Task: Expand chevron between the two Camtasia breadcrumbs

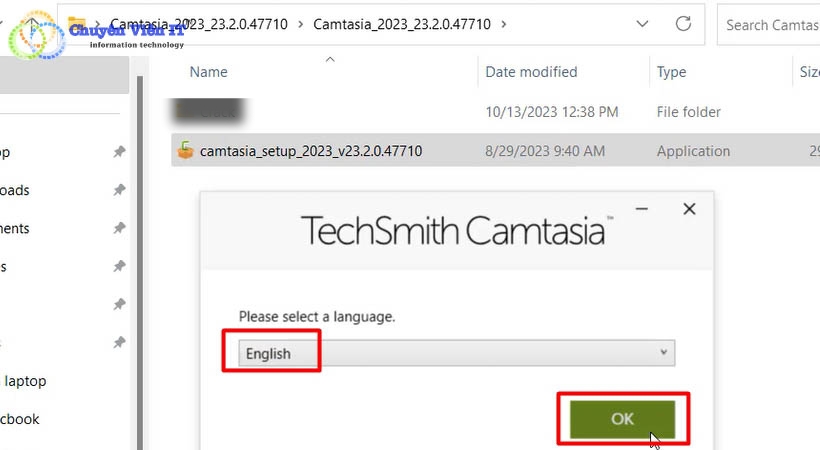Action: pos(300,24)
